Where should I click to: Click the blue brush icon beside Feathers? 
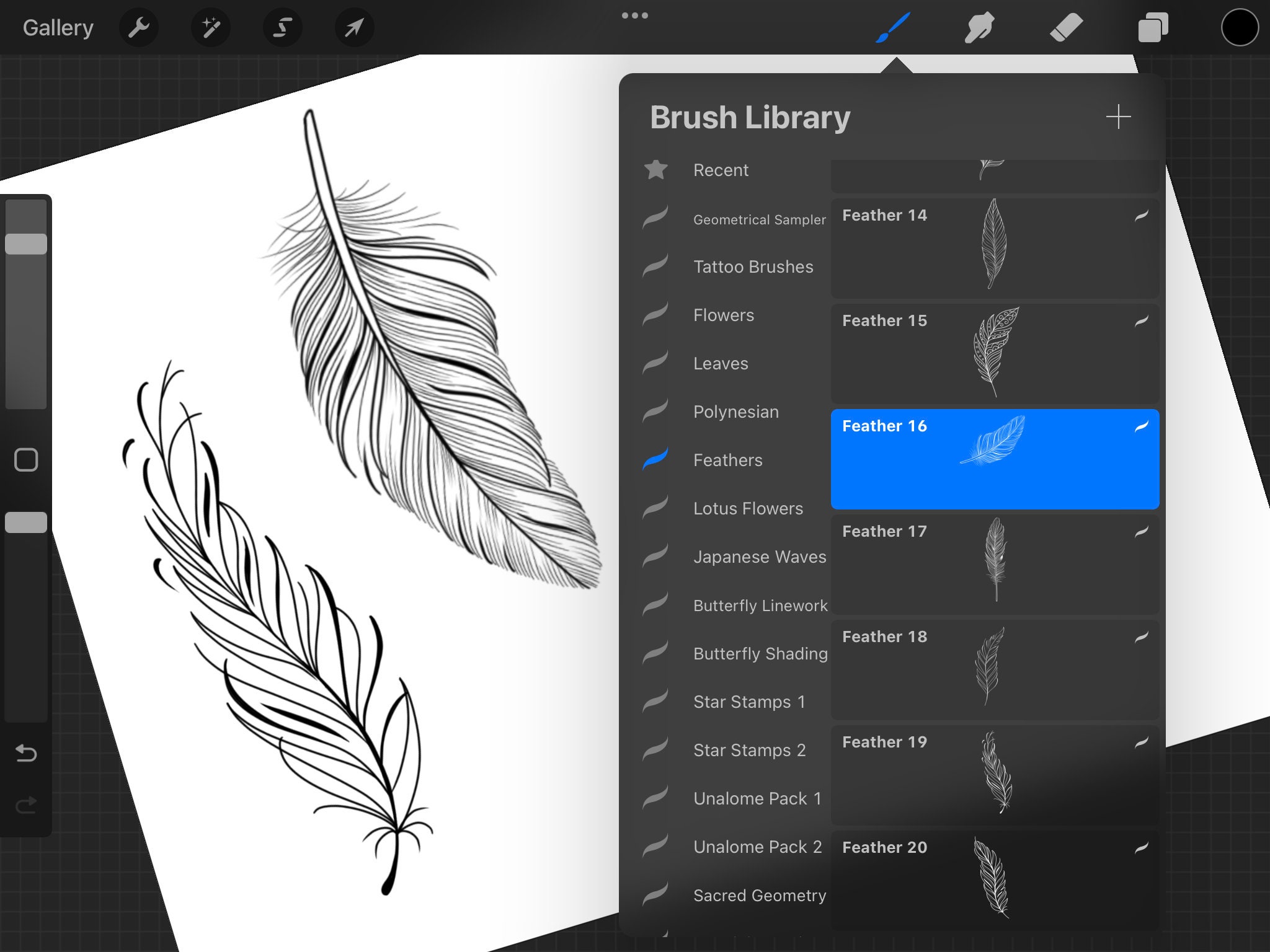[655, 459]
